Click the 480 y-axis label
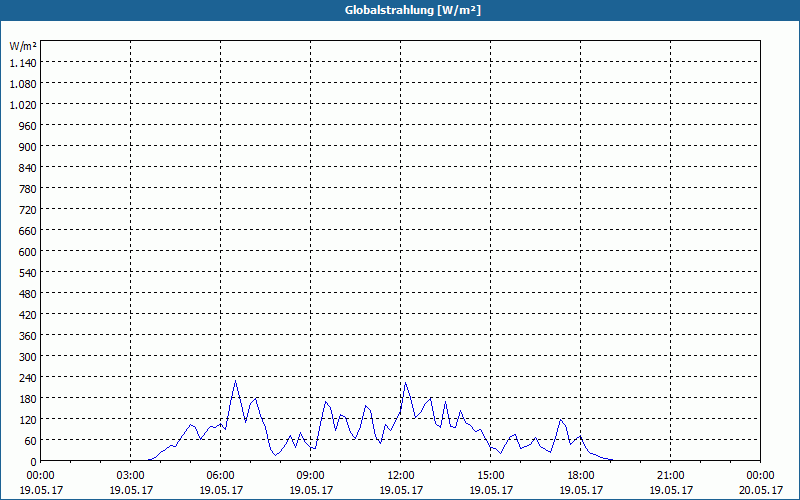 28,294
